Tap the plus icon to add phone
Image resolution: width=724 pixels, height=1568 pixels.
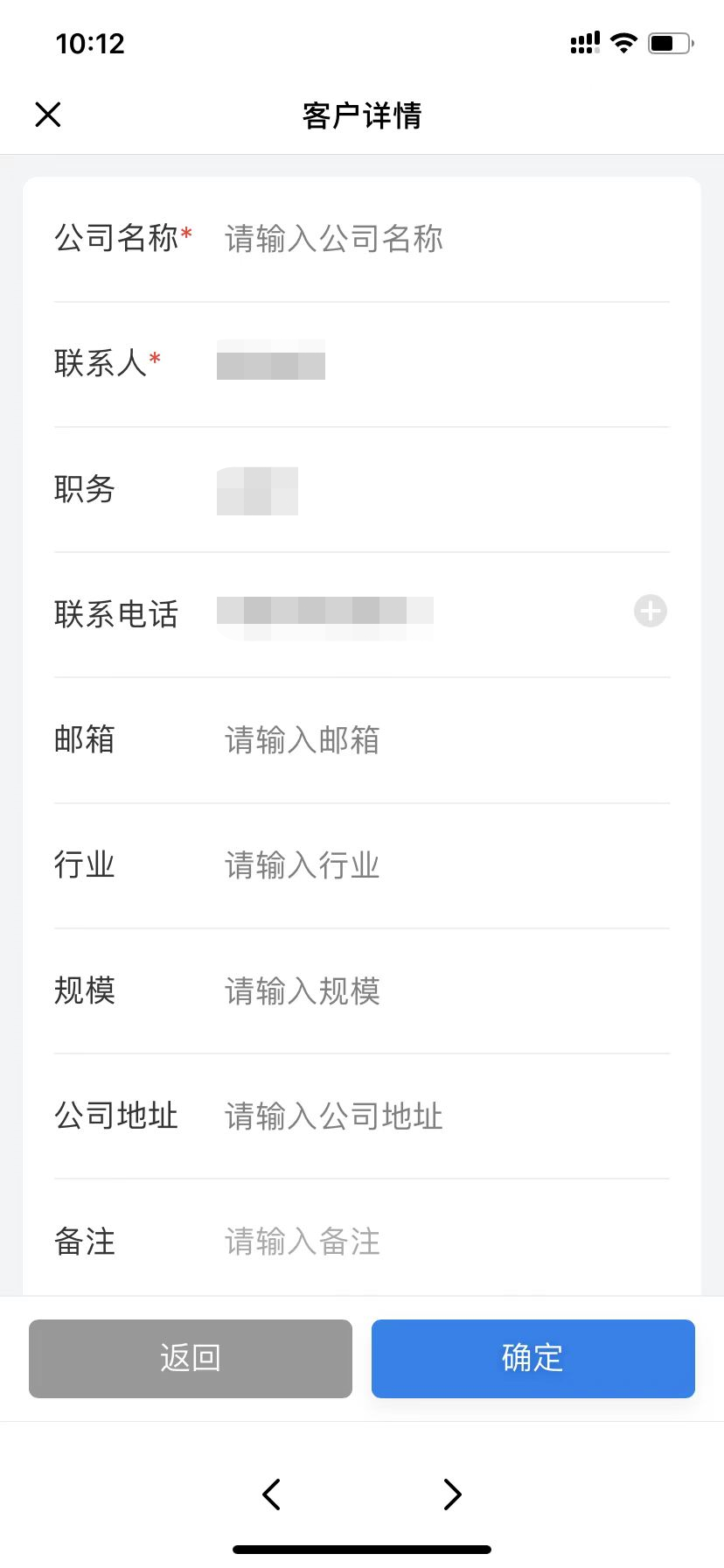pos(650,611)
